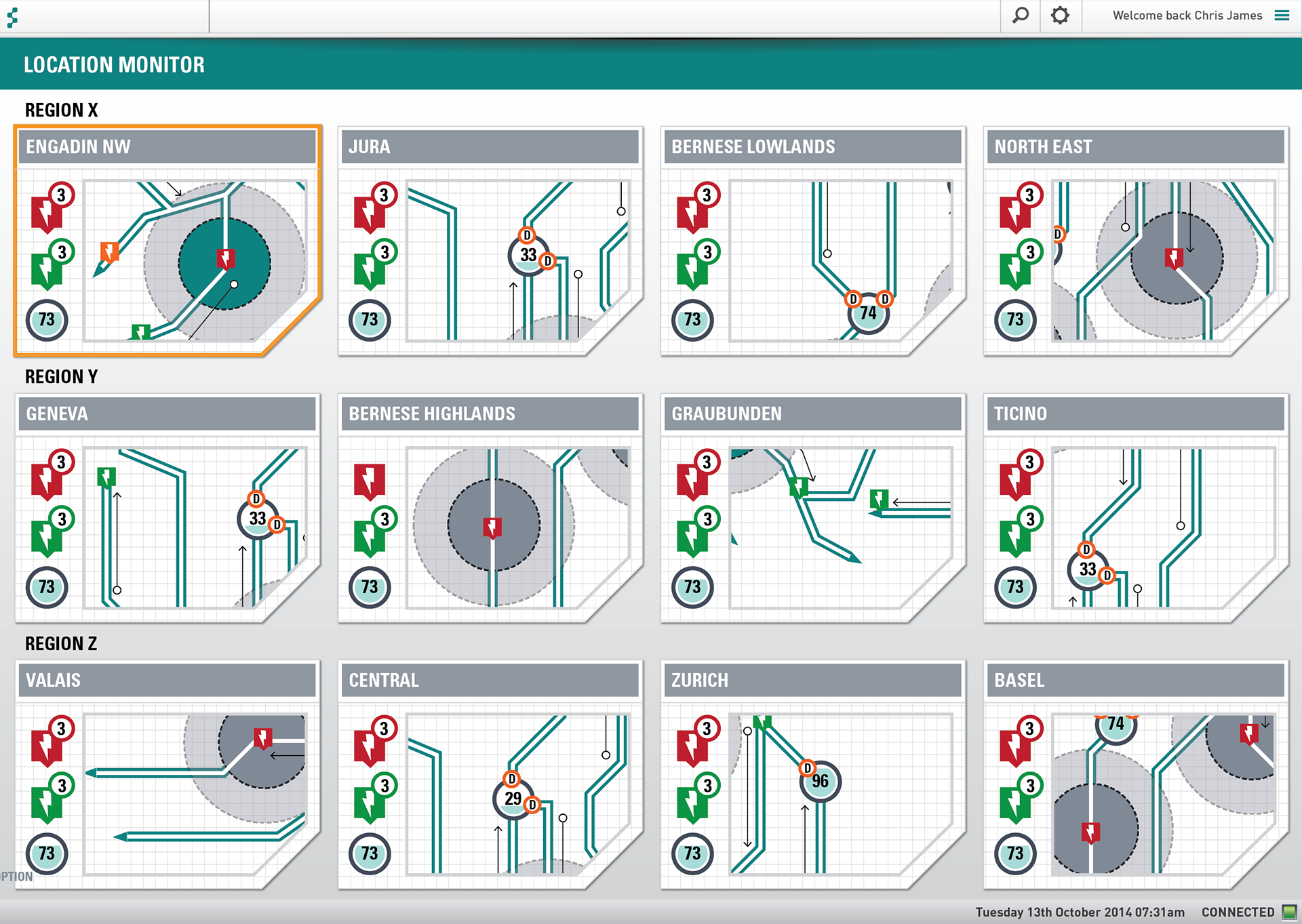1302x924 pixels.
Task: Select node 96 on Zurich map
Action: tap(820, 781)
